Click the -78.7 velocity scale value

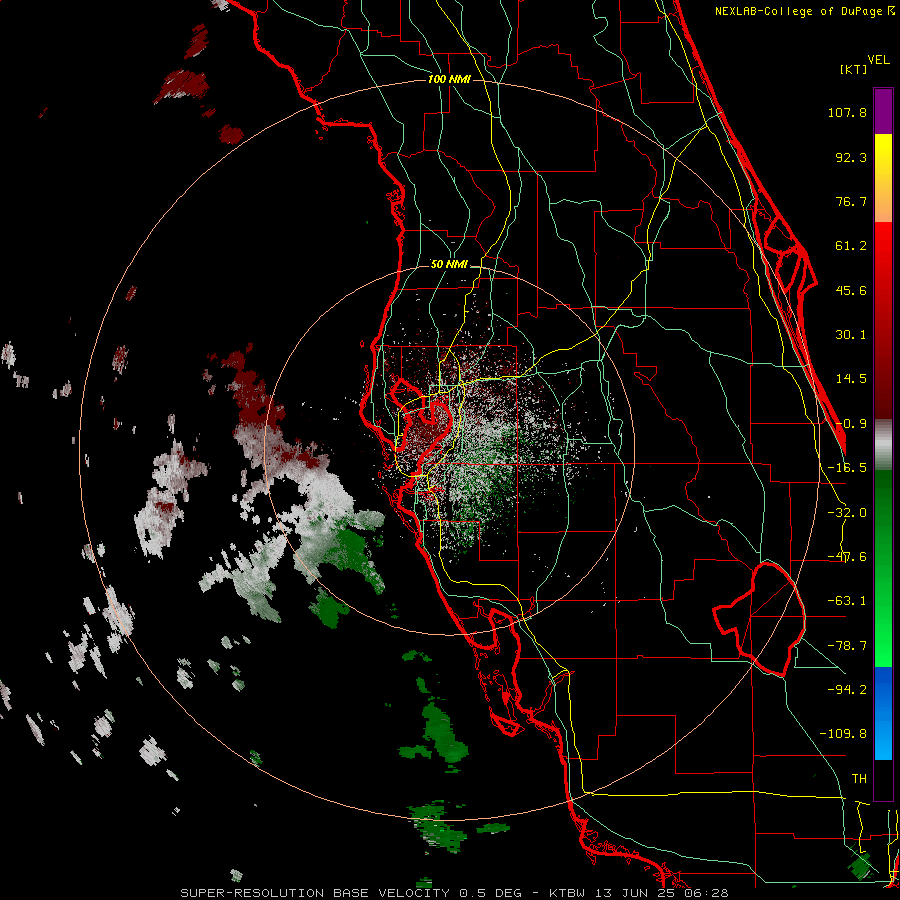(847, 646)
